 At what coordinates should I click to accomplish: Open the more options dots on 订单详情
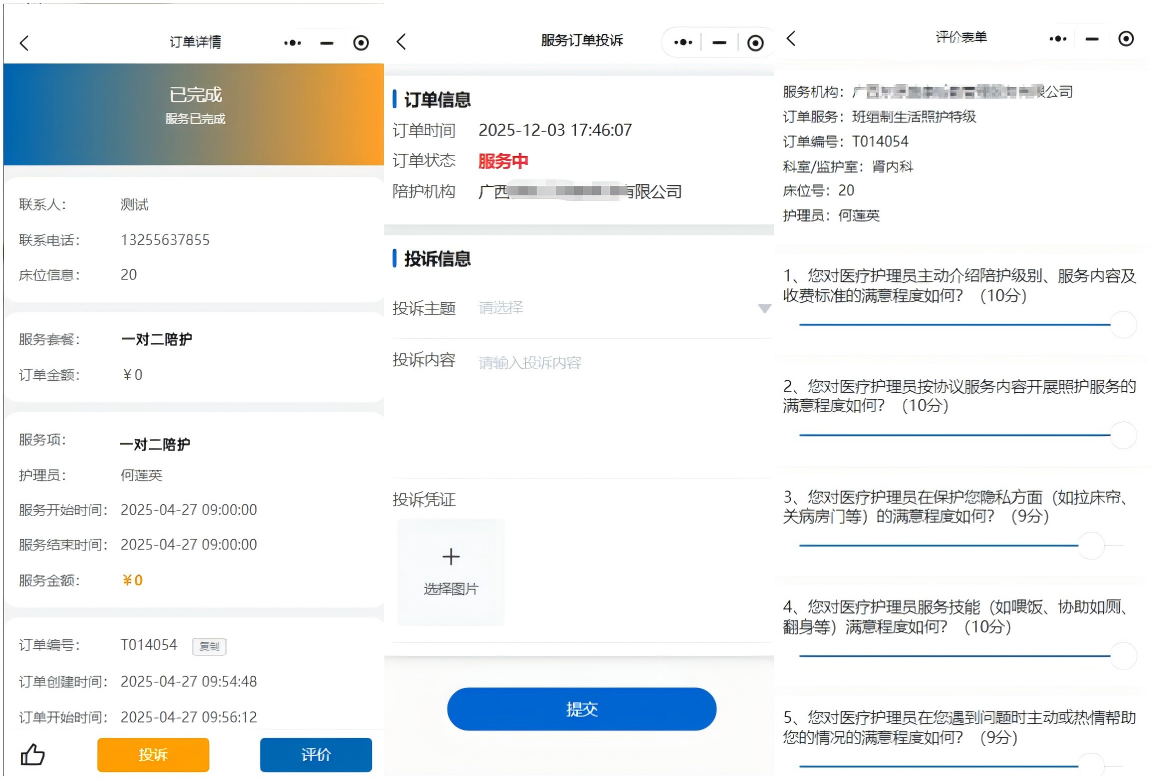292,43
